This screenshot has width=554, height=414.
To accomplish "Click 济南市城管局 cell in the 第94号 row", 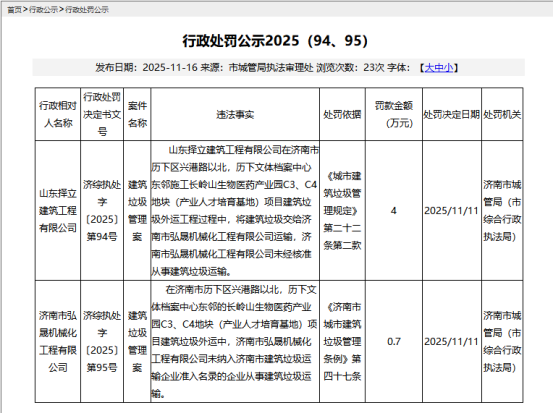I will point(502,211).
